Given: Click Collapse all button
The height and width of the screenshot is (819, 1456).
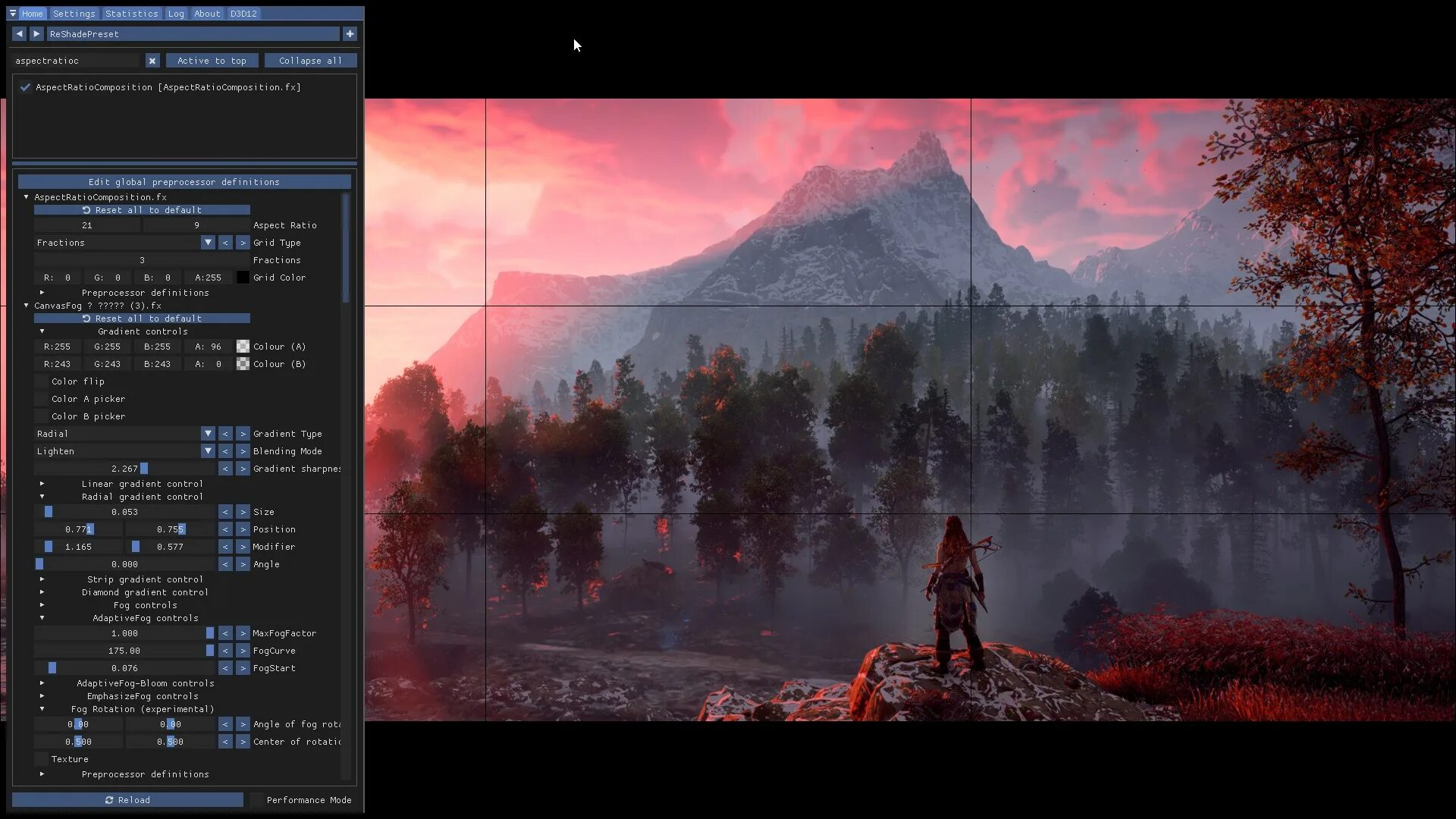Looking at the screenshot, I should tap(310, 61).
